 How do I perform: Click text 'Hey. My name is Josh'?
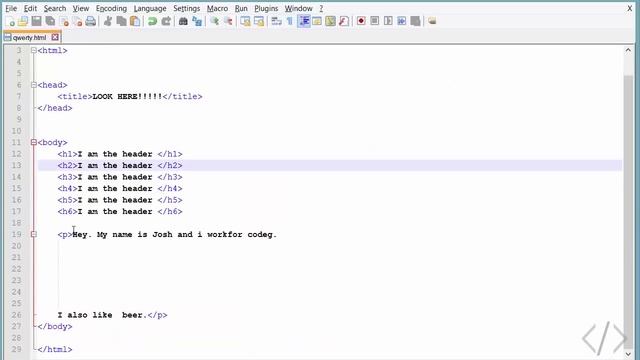[122, 234]
